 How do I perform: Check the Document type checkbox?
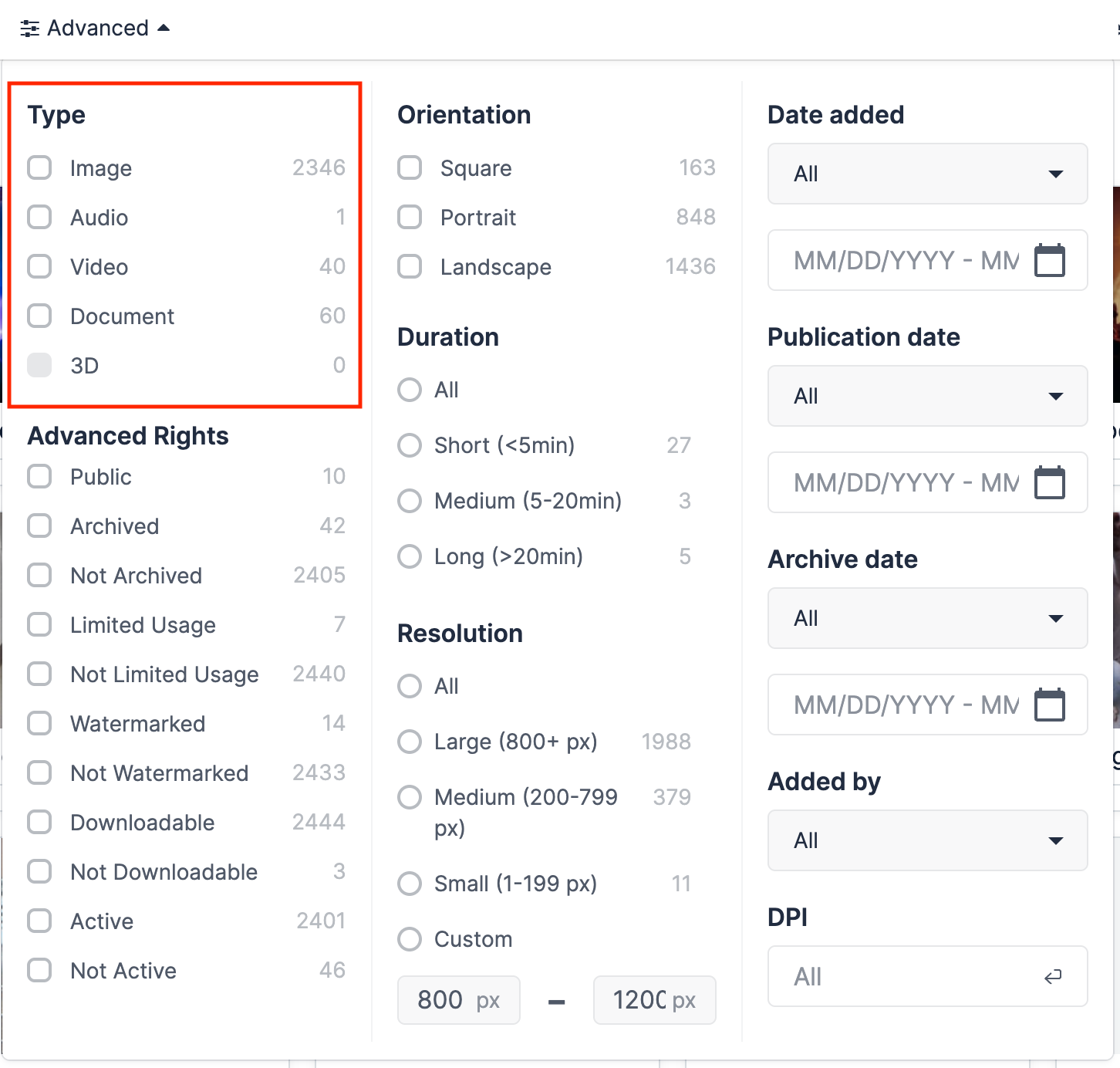39,316
